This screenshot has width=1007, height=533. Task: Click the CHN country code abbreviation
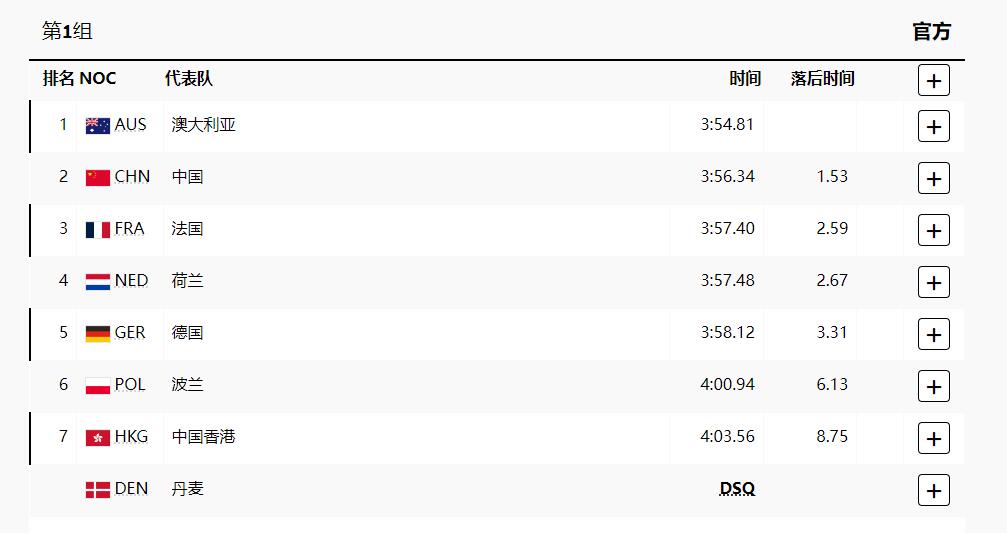point(132,177)
